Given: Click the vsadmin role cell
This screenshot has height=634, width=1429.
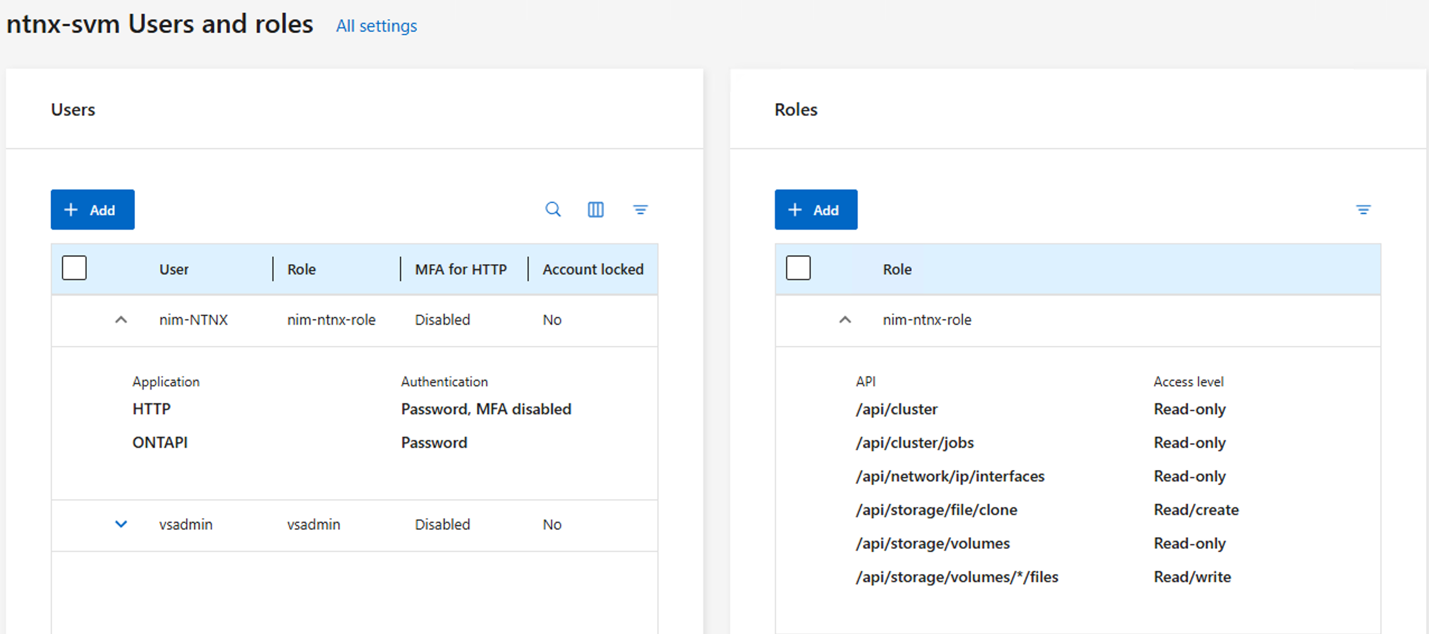Looking at the screenshot, I should coord(314,524).
